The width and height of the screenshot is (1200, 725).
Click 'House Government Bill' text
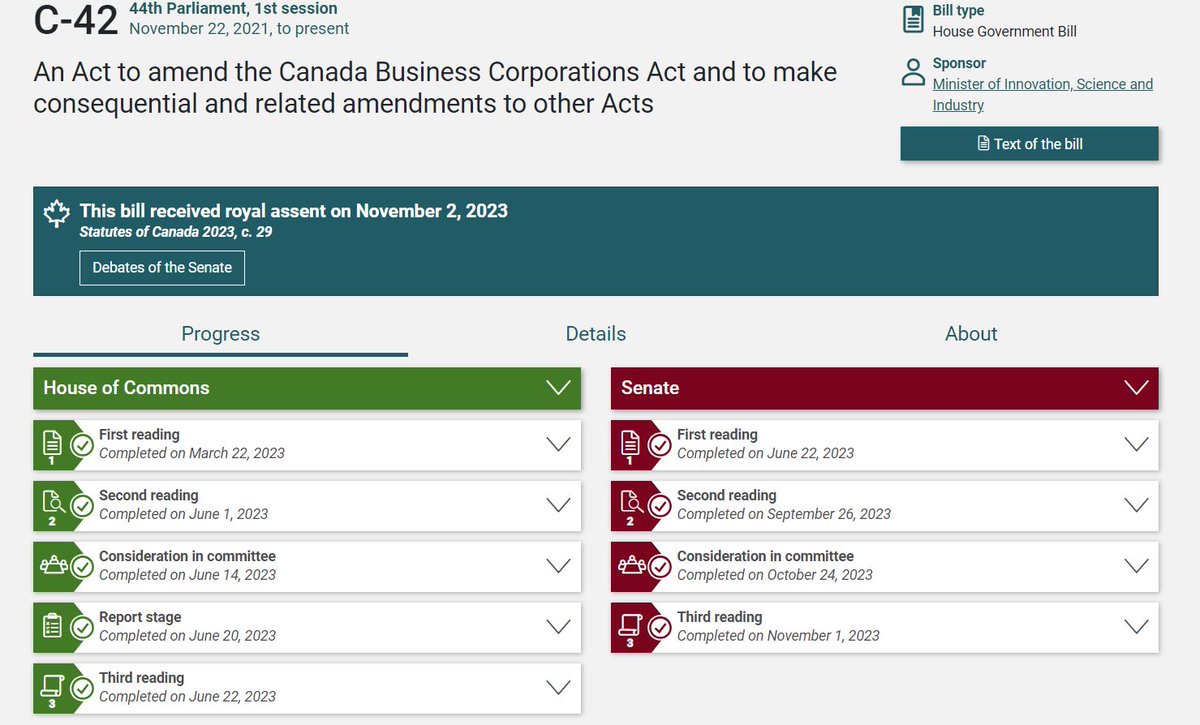[x=1005, y=32]
